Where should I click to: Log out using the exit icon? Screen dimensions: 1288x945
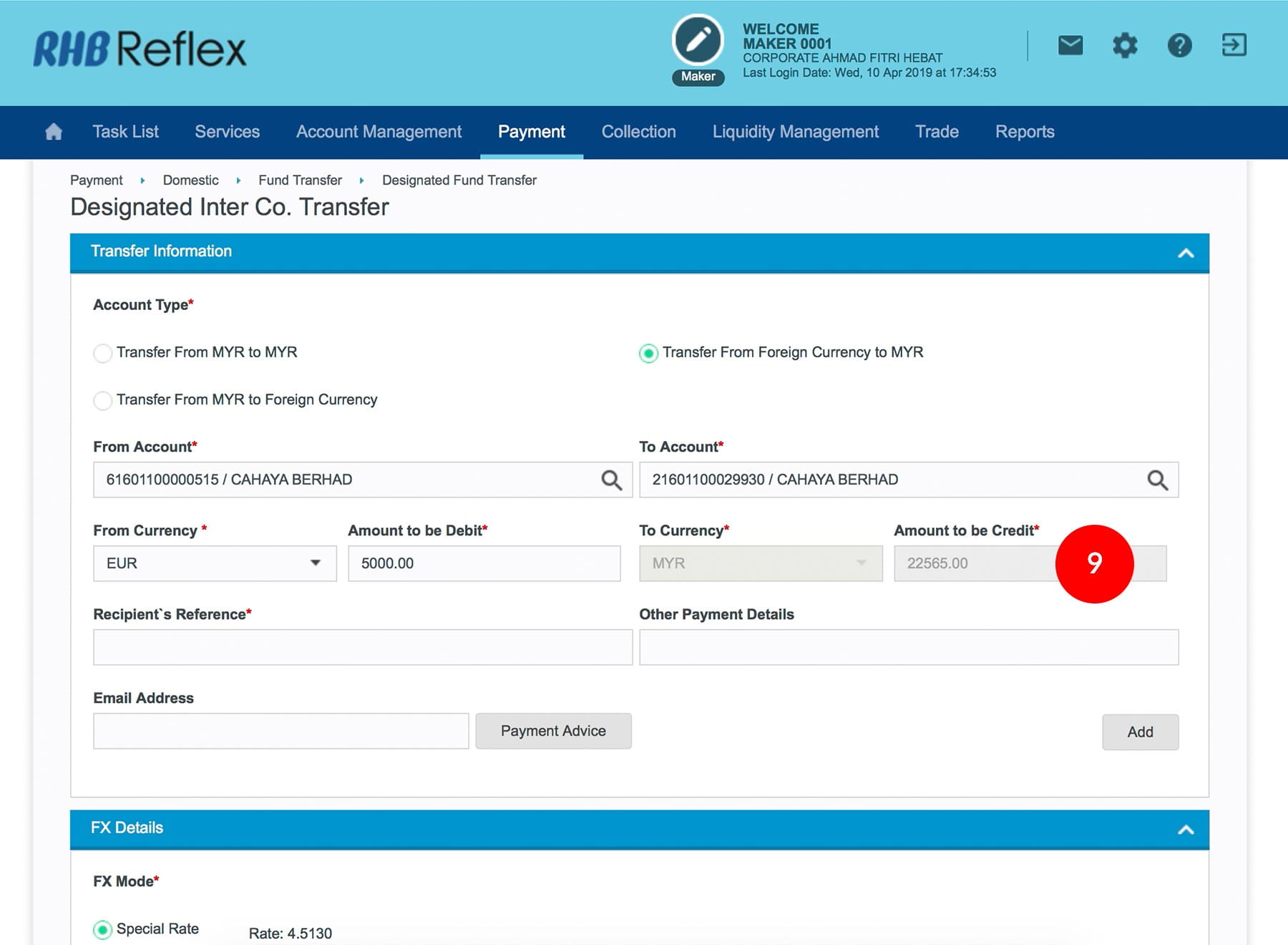(x=1234, y=45)
